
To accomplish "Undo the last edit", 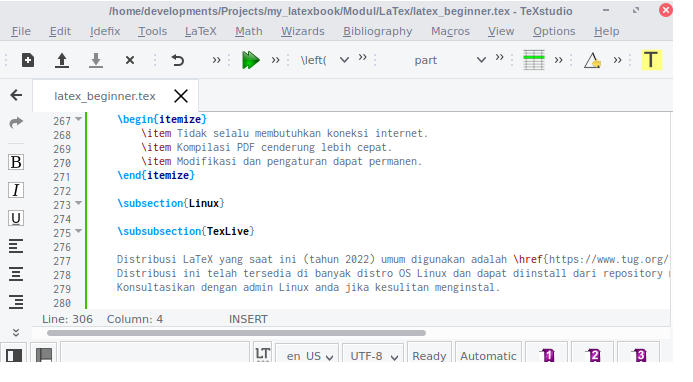I will [178, 60].
